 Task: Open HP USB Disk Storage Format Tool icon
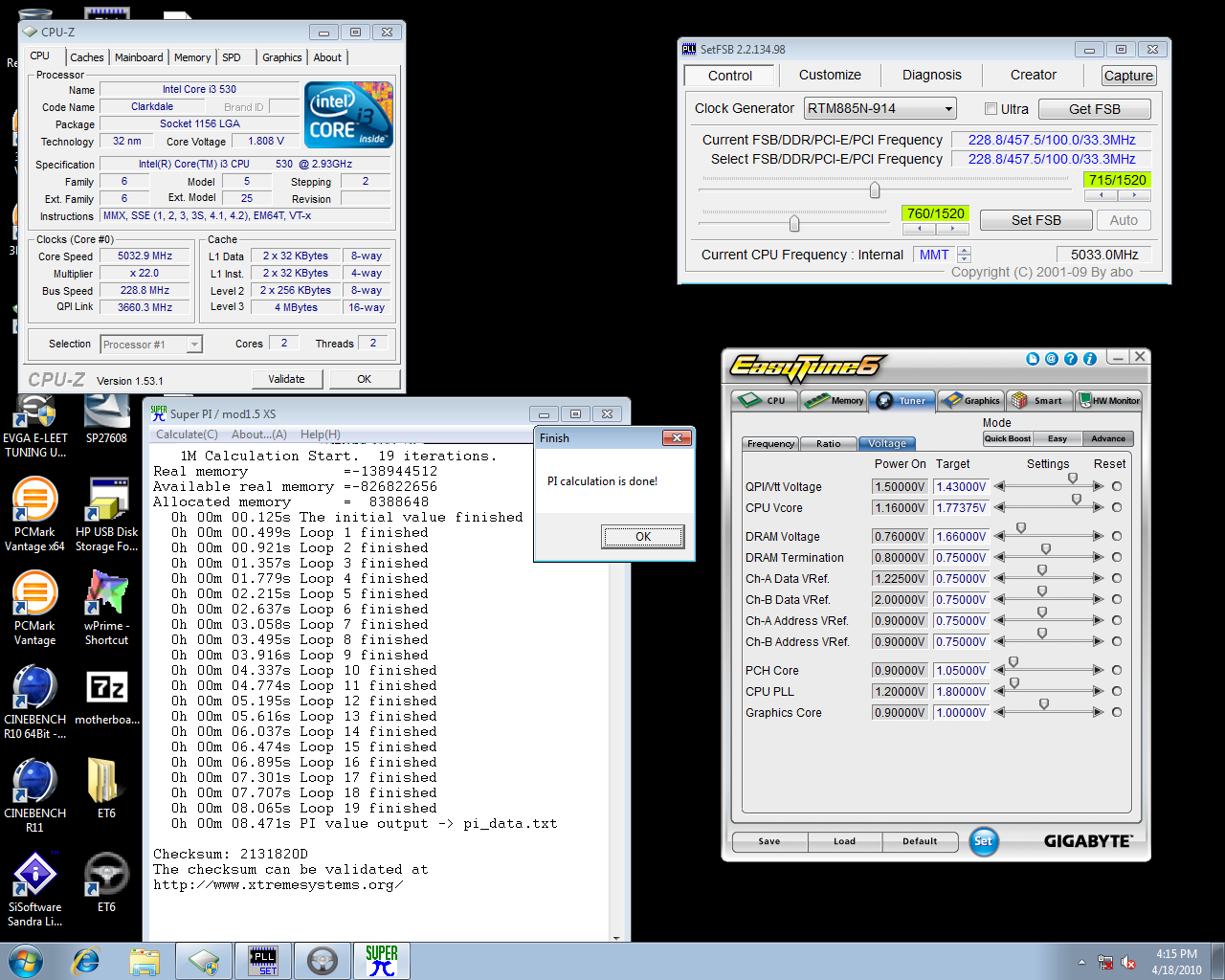pos(106,515)
